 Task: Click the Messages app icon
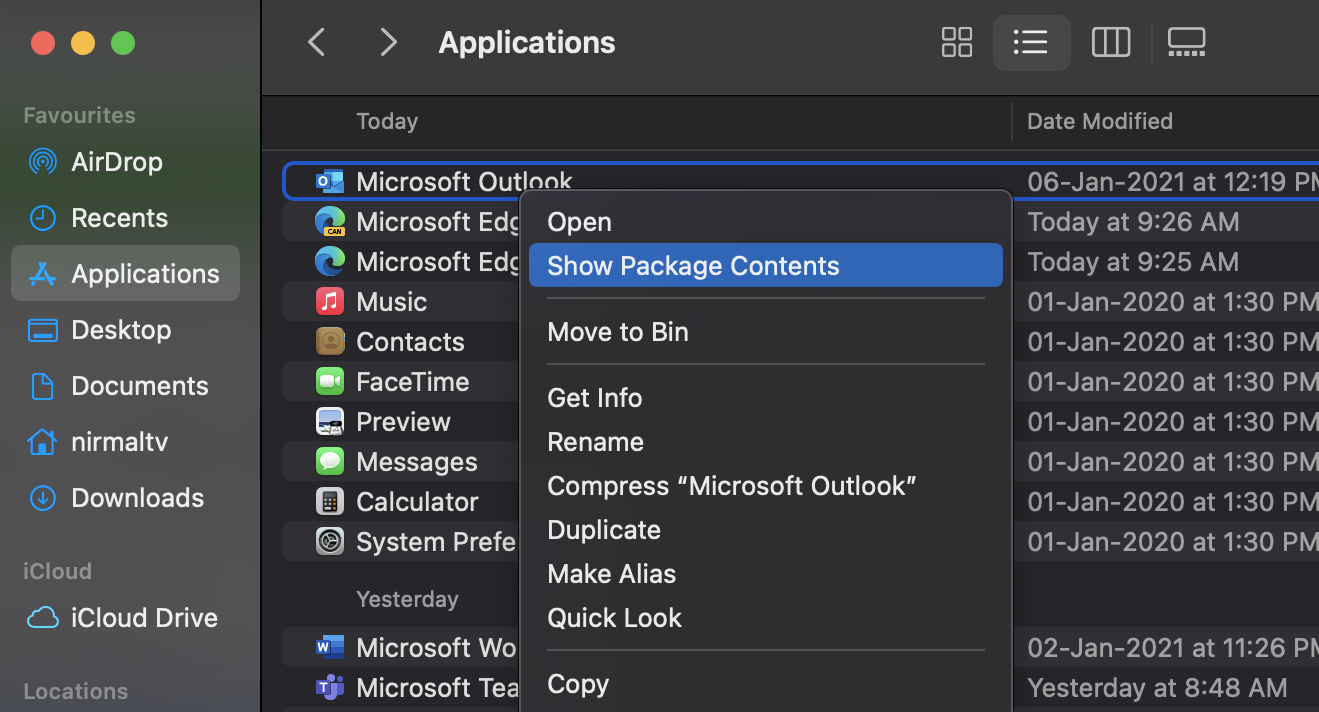point(330,461)
